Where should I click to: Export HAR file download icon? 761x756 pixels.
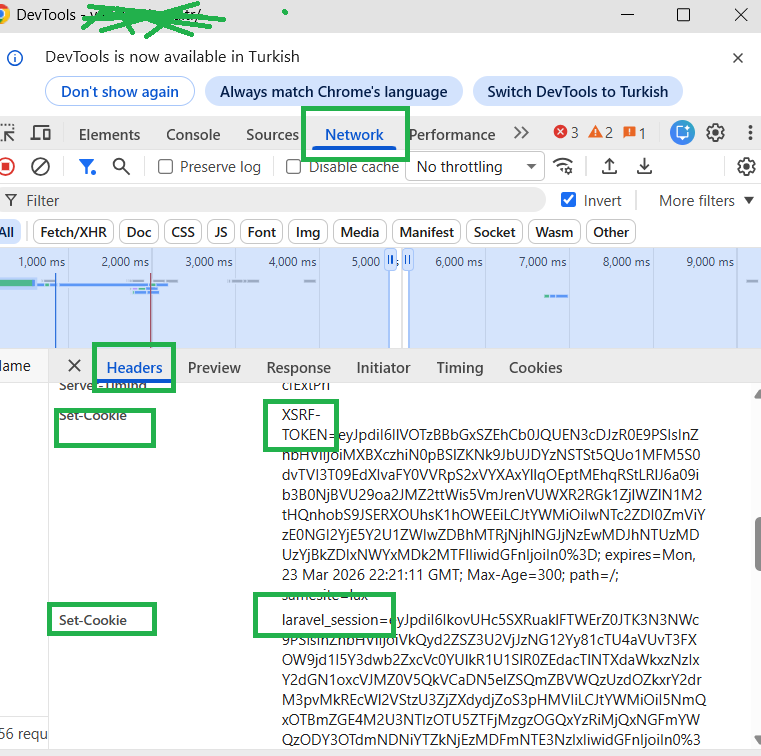click(x=644, y=166)
